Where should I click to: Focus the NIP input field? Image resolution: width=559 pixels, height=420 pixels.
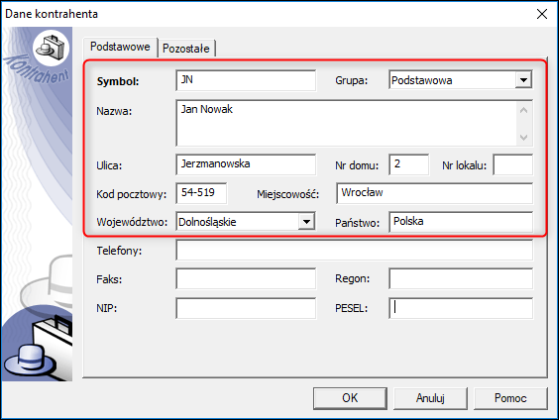click(x=246, y=308)
